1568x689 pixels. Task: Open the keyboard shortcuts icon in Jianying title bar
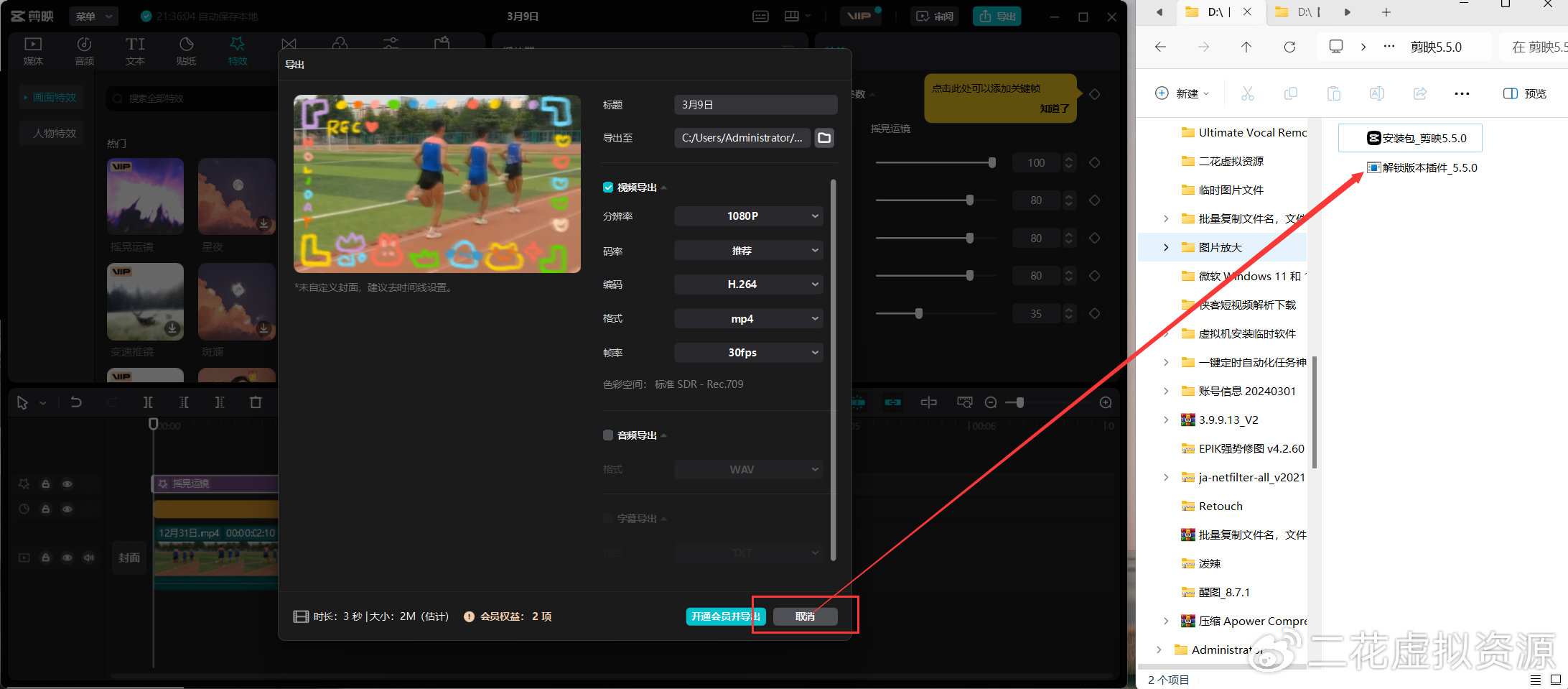(761, 17)
